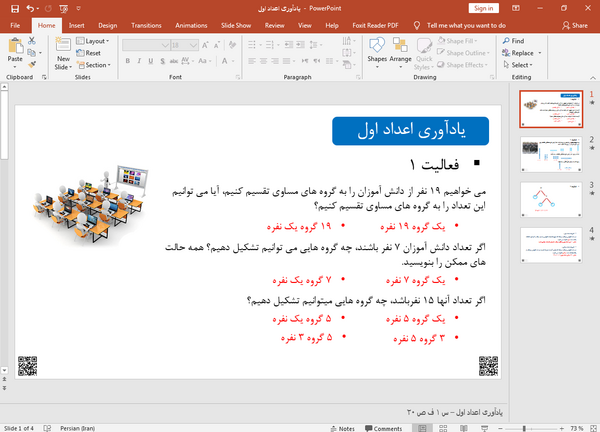Customize Quick Access Toolbar dropdown
Screen dimensions: 600x432
[x=78, y=8]
